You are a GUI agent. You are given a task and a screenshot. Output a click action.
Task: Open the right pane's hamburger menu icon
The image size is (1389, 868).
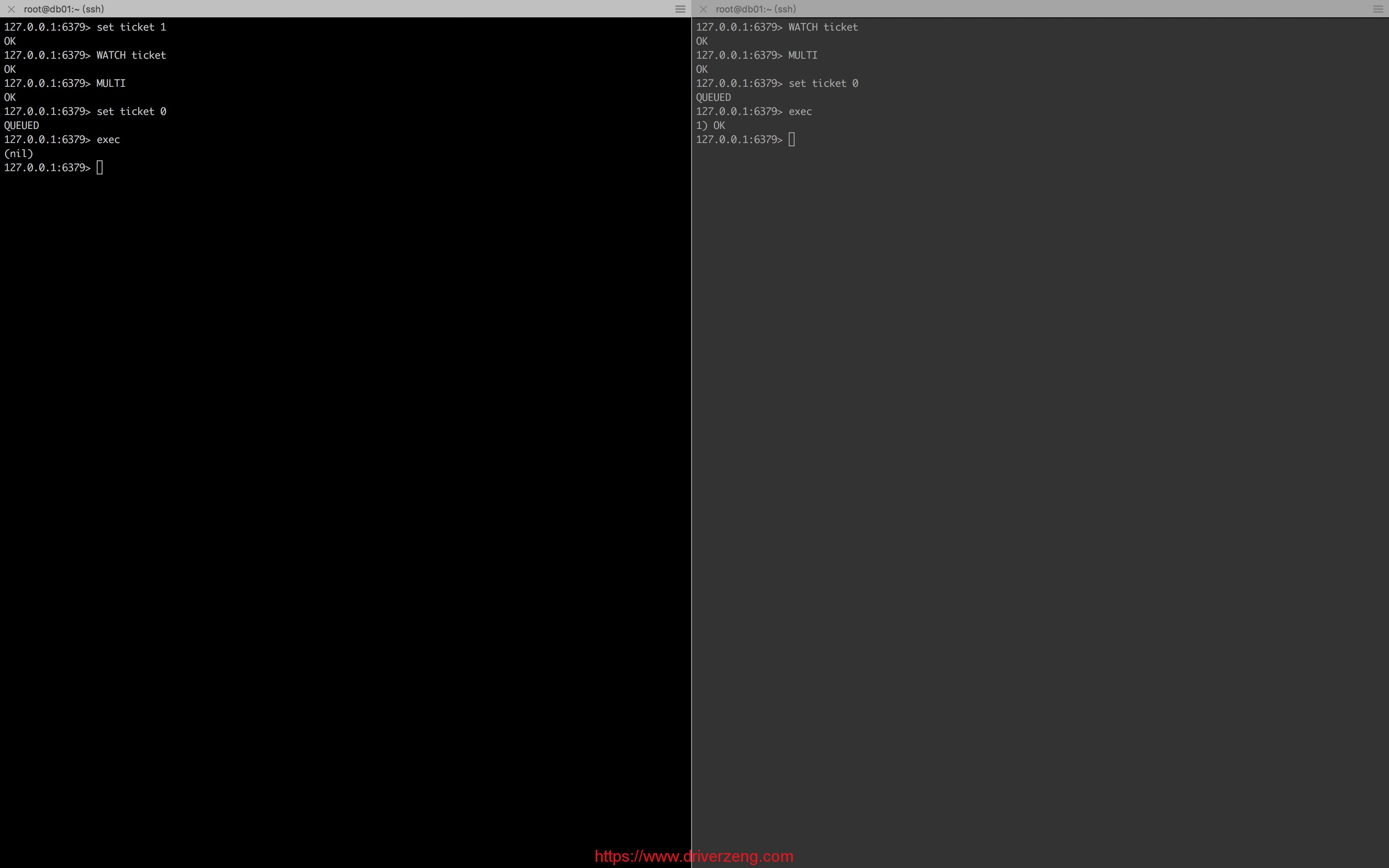click(1378, 9)
